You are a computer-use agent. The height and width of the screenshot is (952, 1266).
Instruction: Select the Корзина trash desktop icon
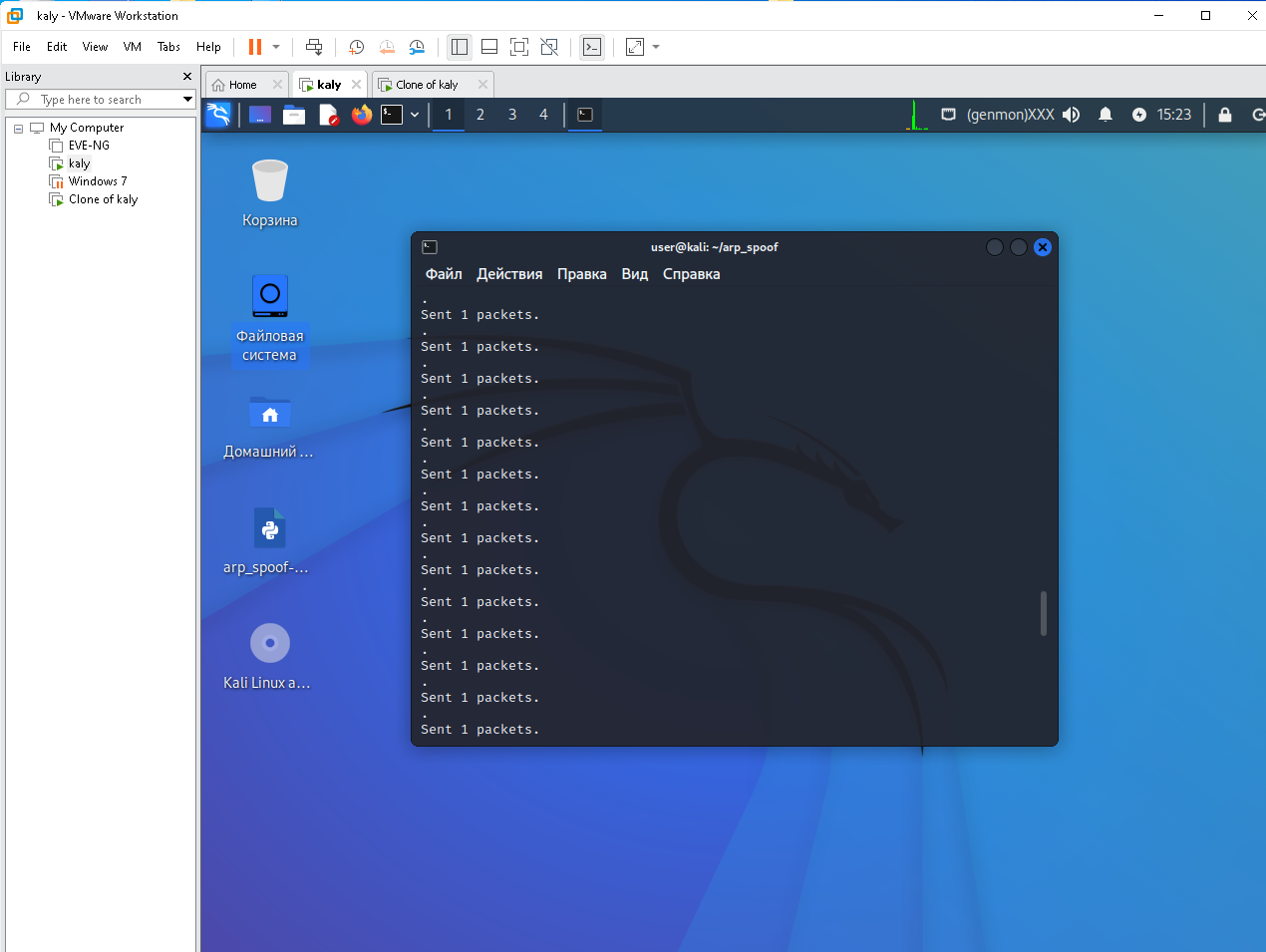270,193
